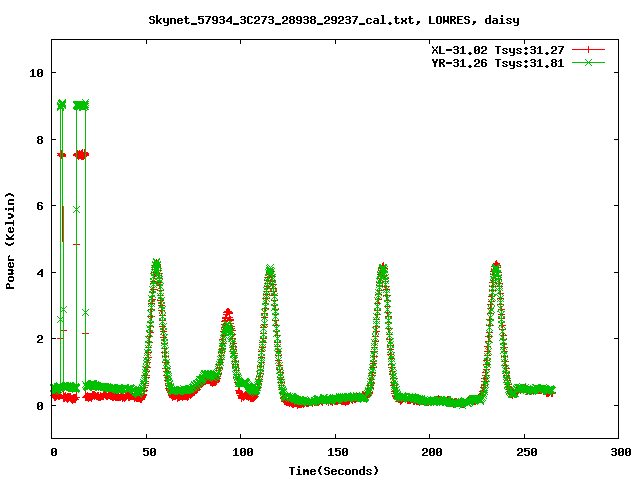Click the legend entry 'XL-31.02 Tsys:31.27'
Image resolution: width=640 pixels, height=480 pixels.
tap(498, 50)
